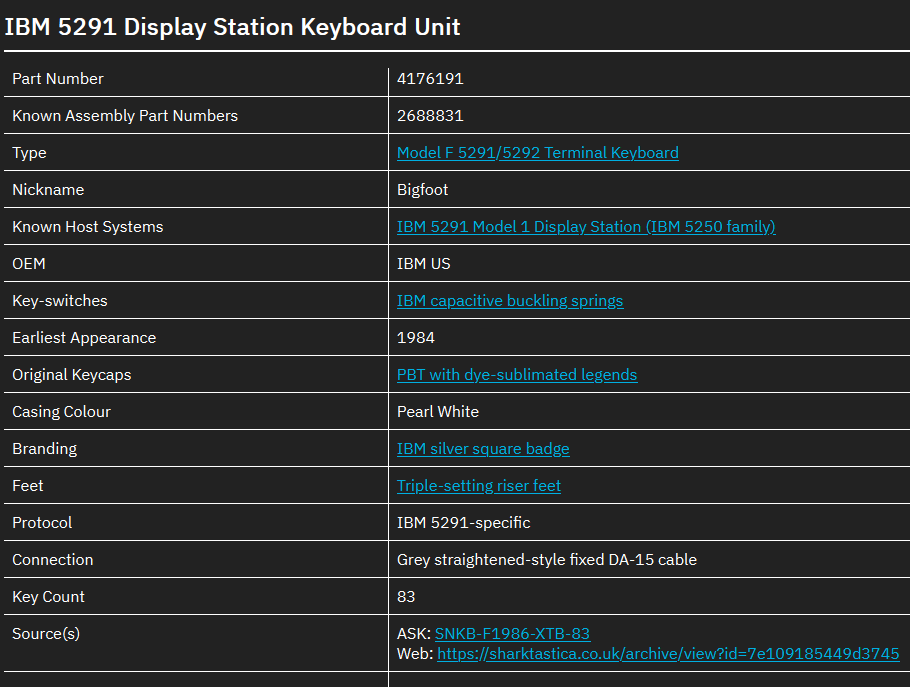
Task: Open the IBM silver square badge link
Action: tap(483, 448)
